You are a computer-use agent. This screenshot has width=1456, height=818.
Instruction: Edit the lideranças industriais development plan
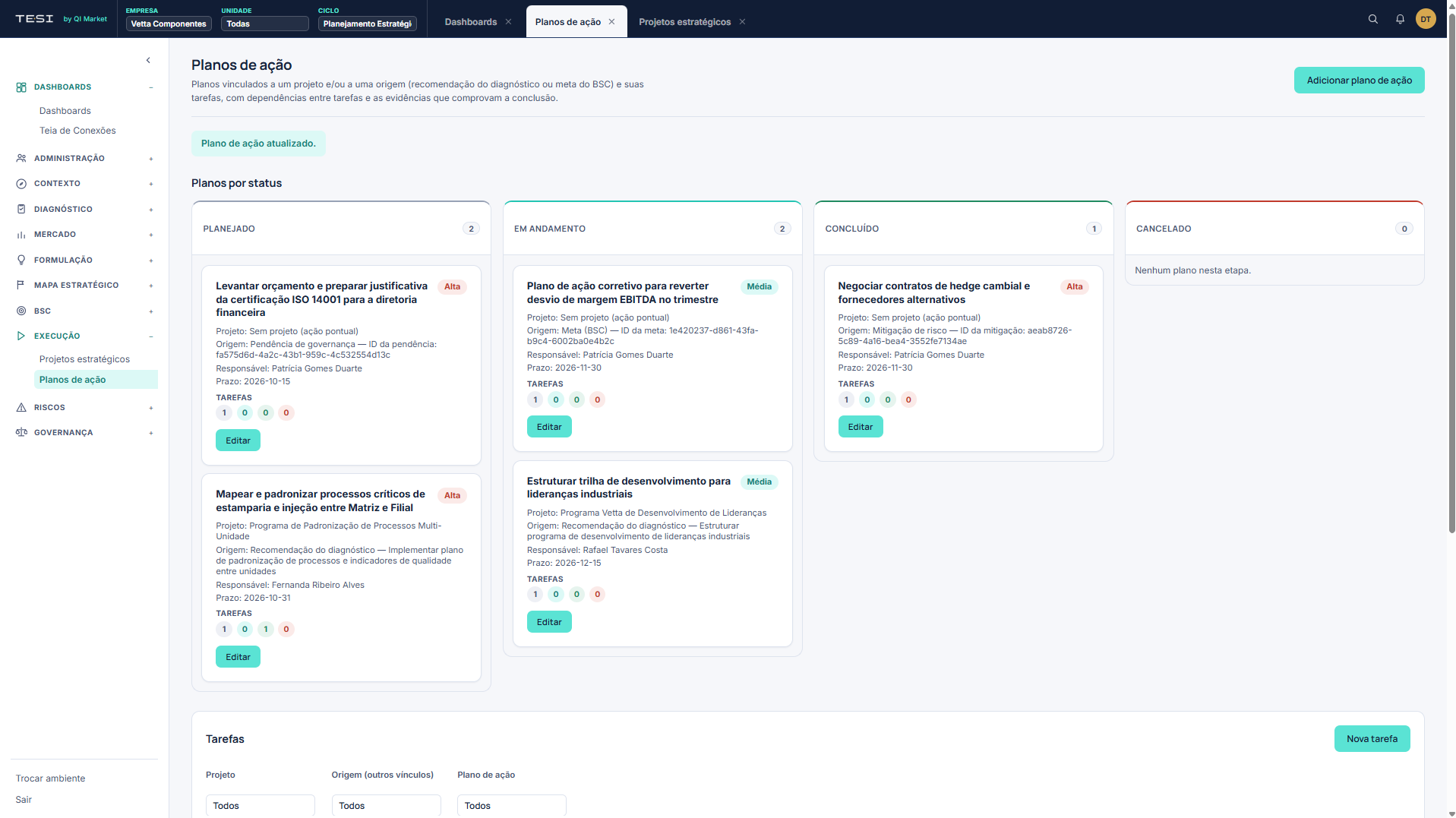point(549,622)
